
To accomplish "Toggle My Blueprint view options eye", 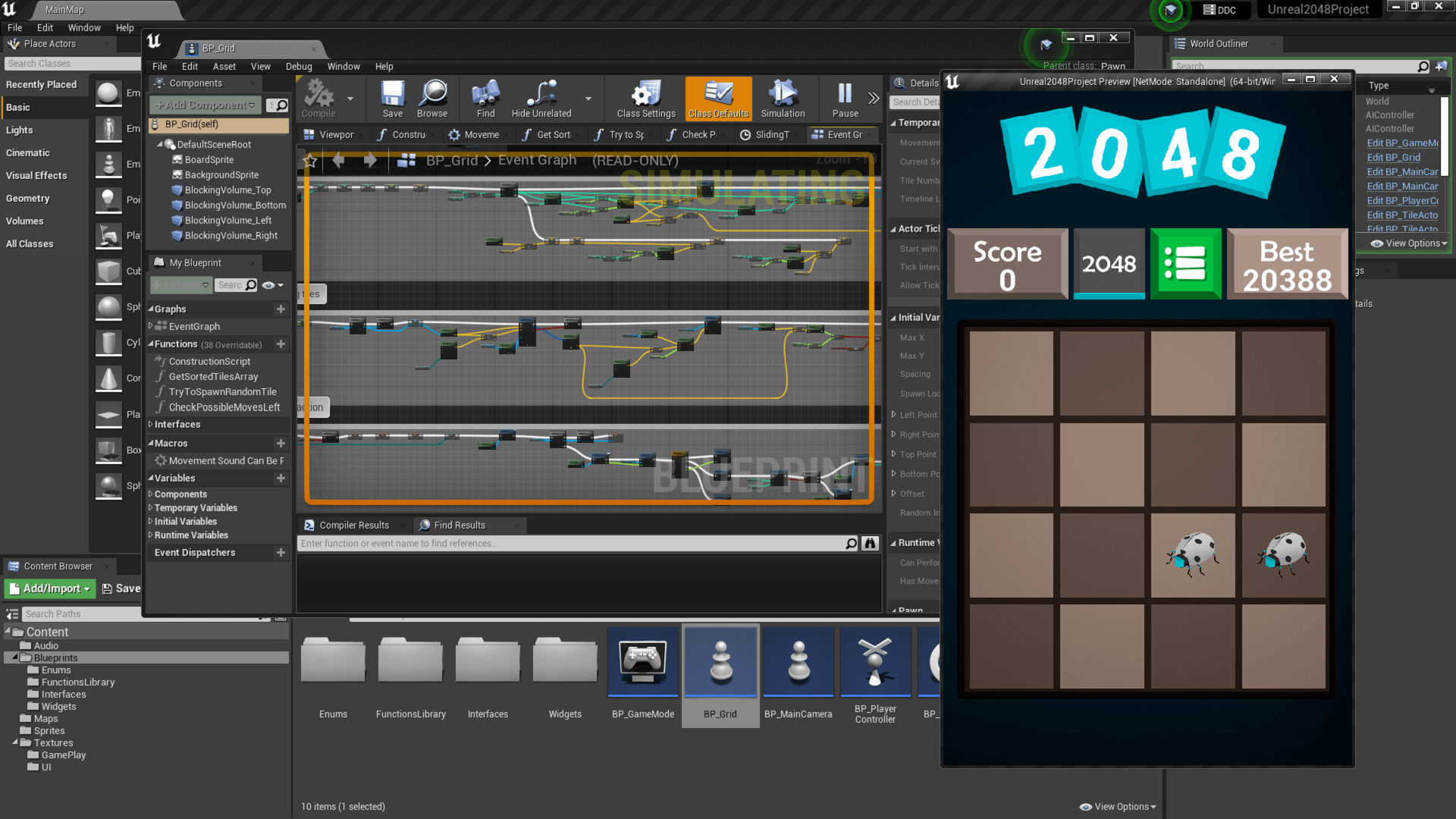I will pos(271,285).
